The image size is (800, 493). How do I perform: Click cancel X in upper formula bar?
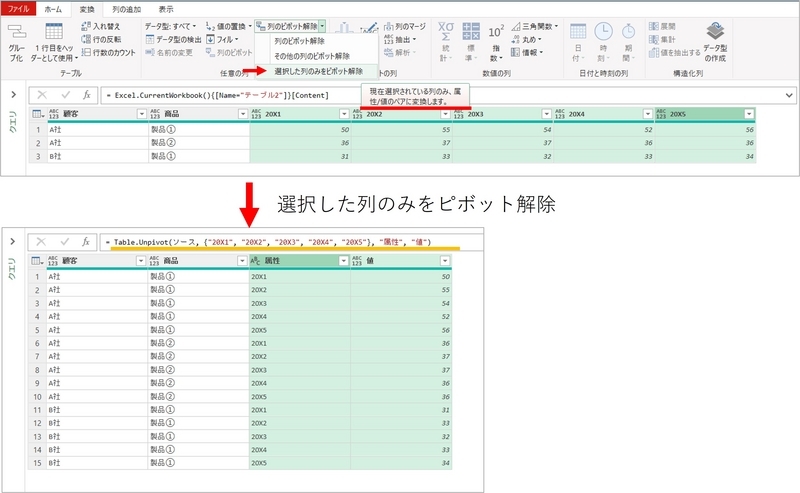42,95
